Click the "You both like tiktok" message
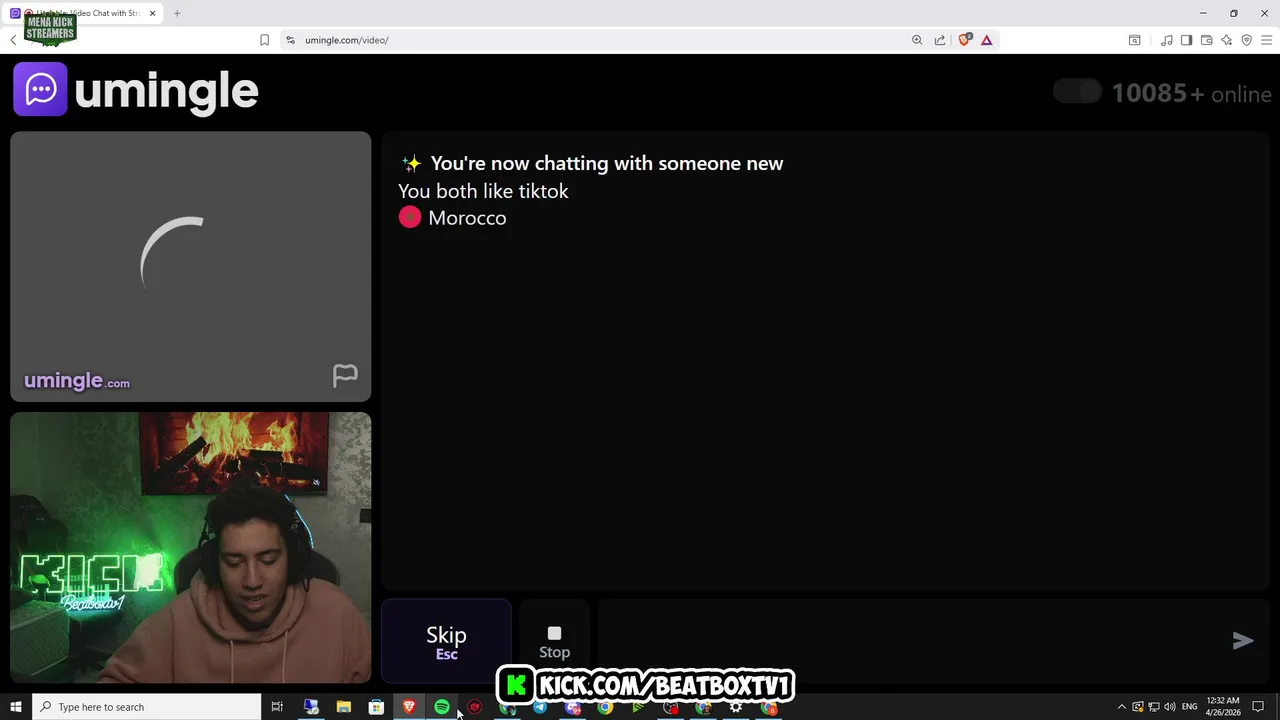This screenshot has width=1280, height=720. click(x=483, y=191)
